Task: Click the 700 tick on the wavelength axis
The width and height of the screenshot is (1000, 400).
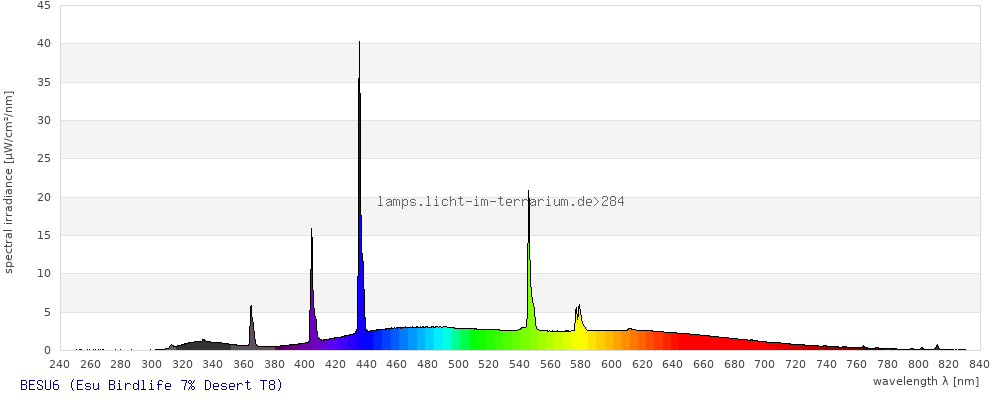Action: 765,364
